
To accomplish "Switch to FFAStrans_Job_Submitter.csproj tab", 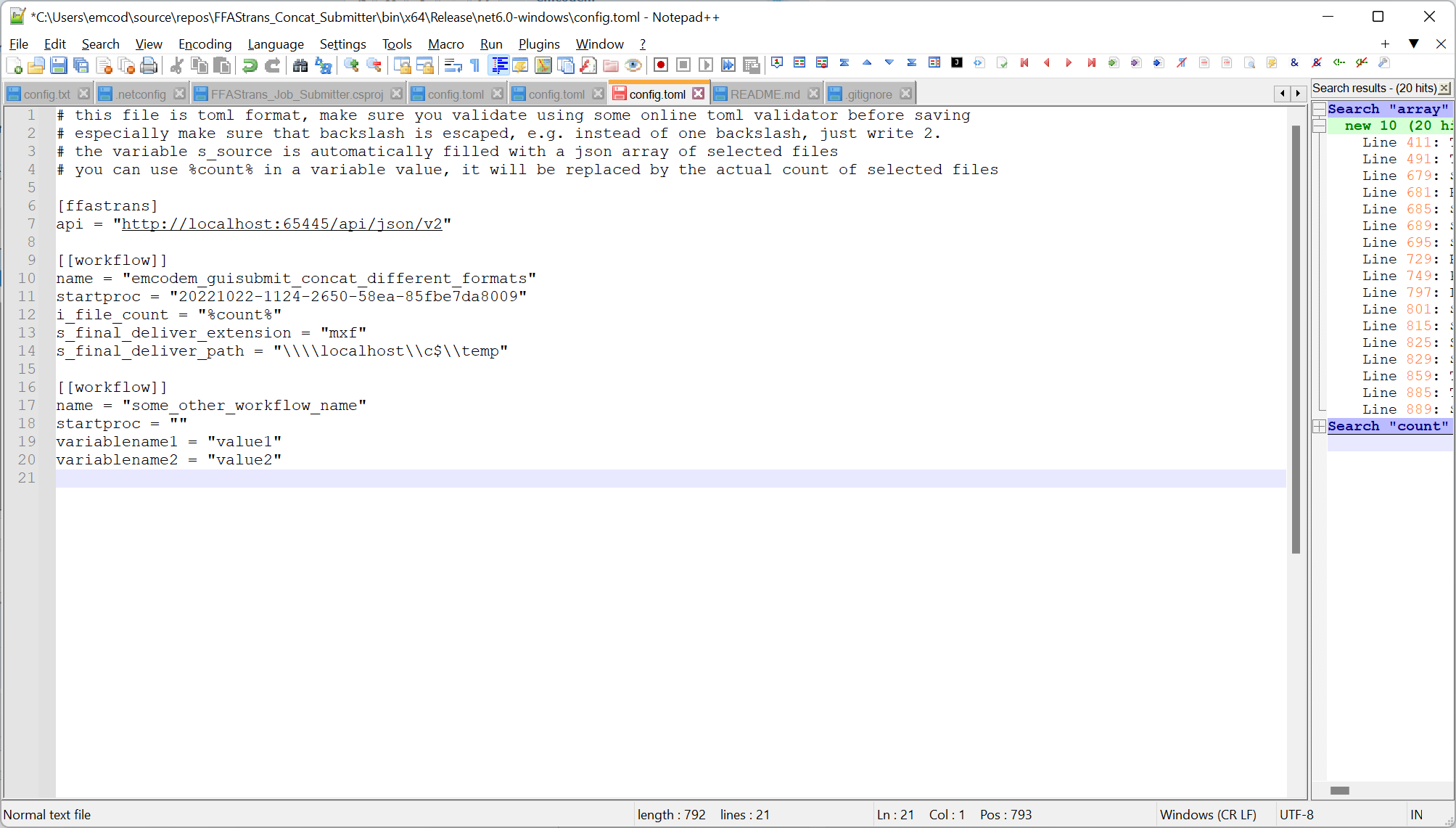I will pyautogui.click(x=297, y=94).
